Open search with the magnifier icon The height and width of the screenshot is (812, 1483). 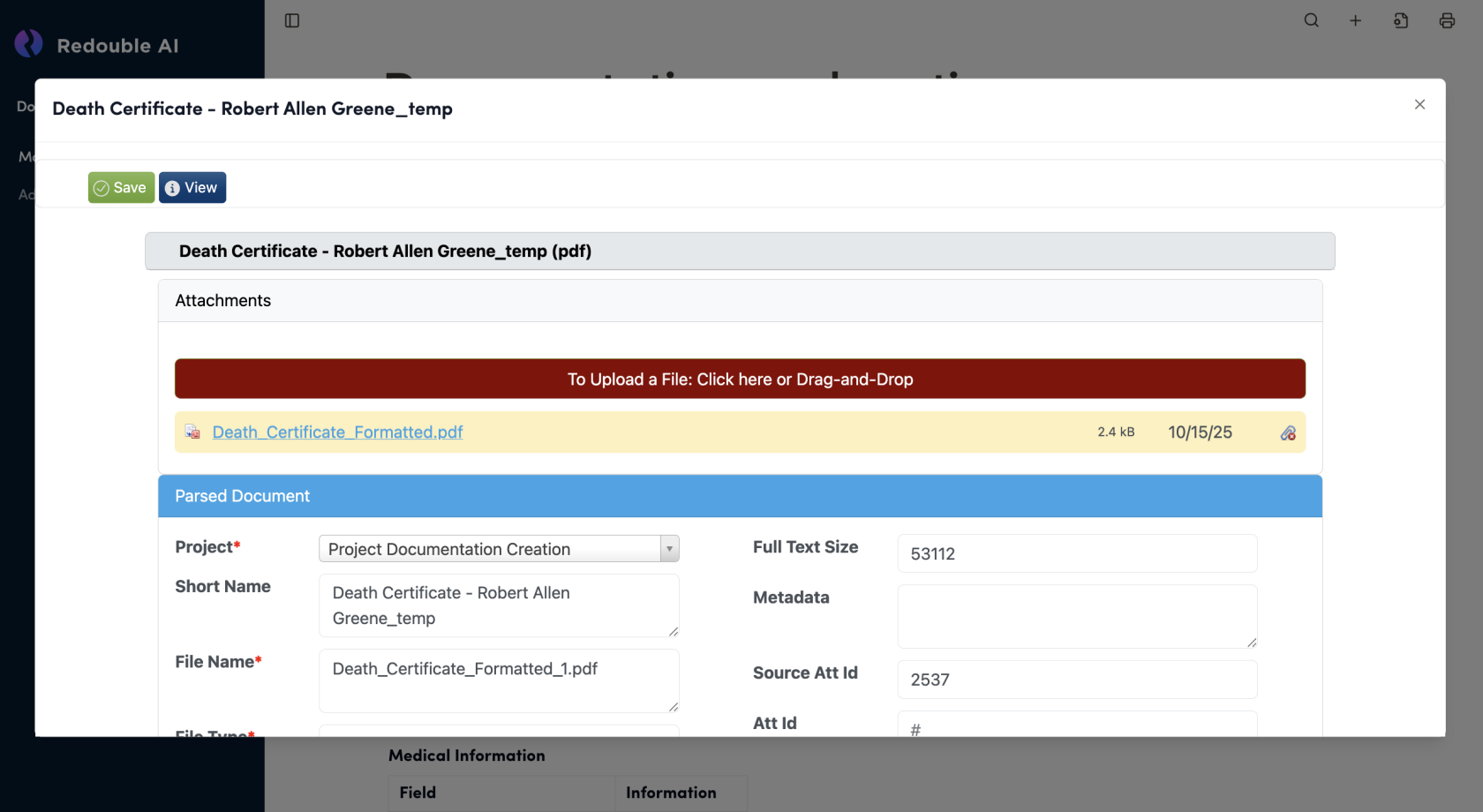(1312, 20)
